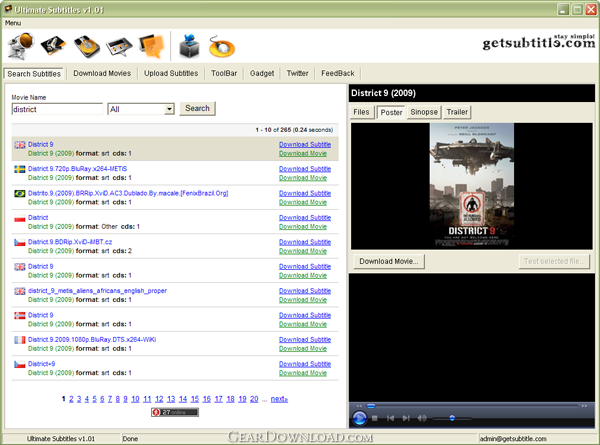This screenshot has height=445, width=600.
Task: Click the admin@getsubtitle.com status bar text
Action: [513, 438]
